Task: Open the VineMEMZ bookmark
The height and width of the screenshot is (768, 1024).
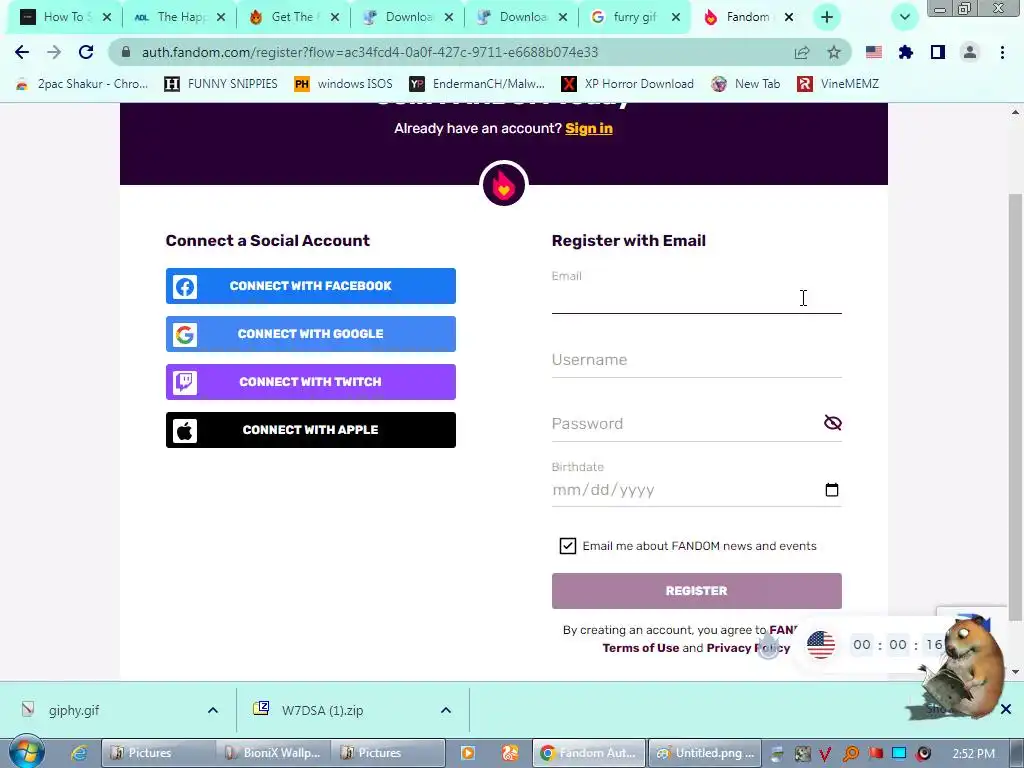Action: [x=838, y=84]
